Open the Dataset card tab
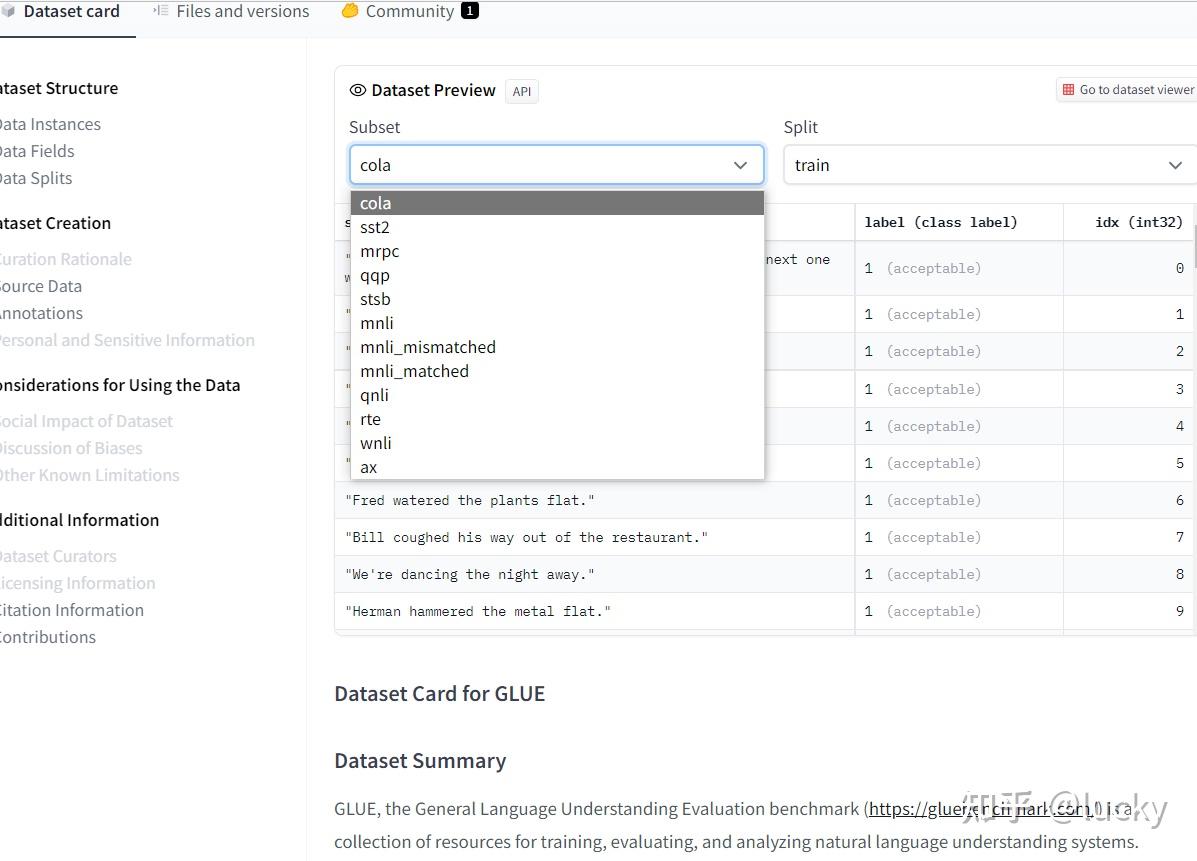Screen dimensions: 1197x861 tap(63, 12)
